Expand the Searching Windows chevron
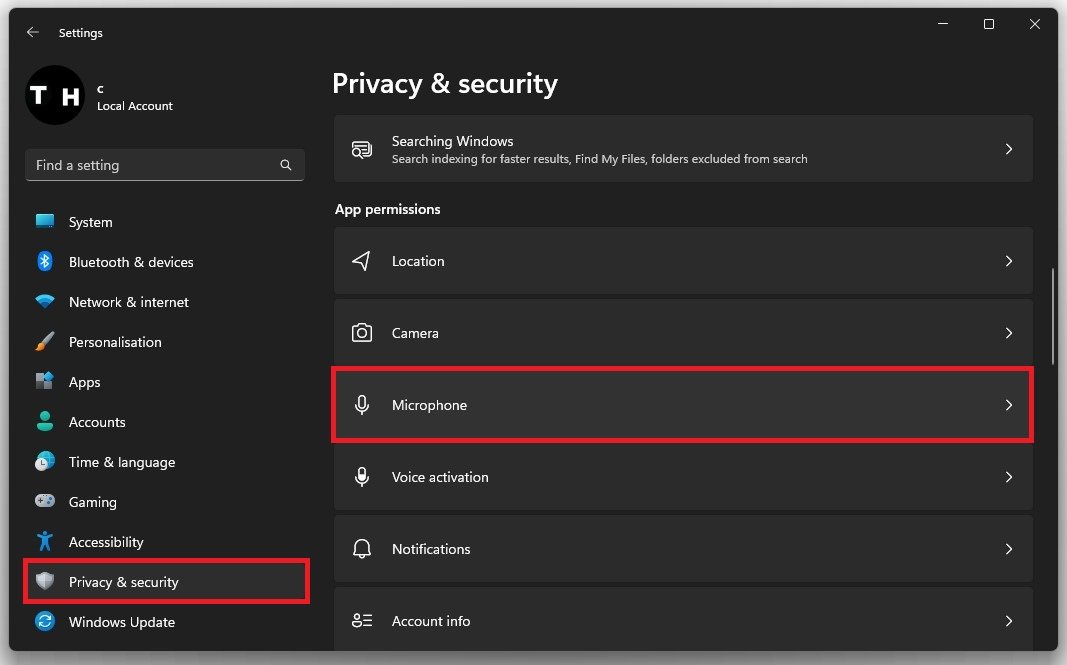1067x665 pixels. (x=1009, y=149)
